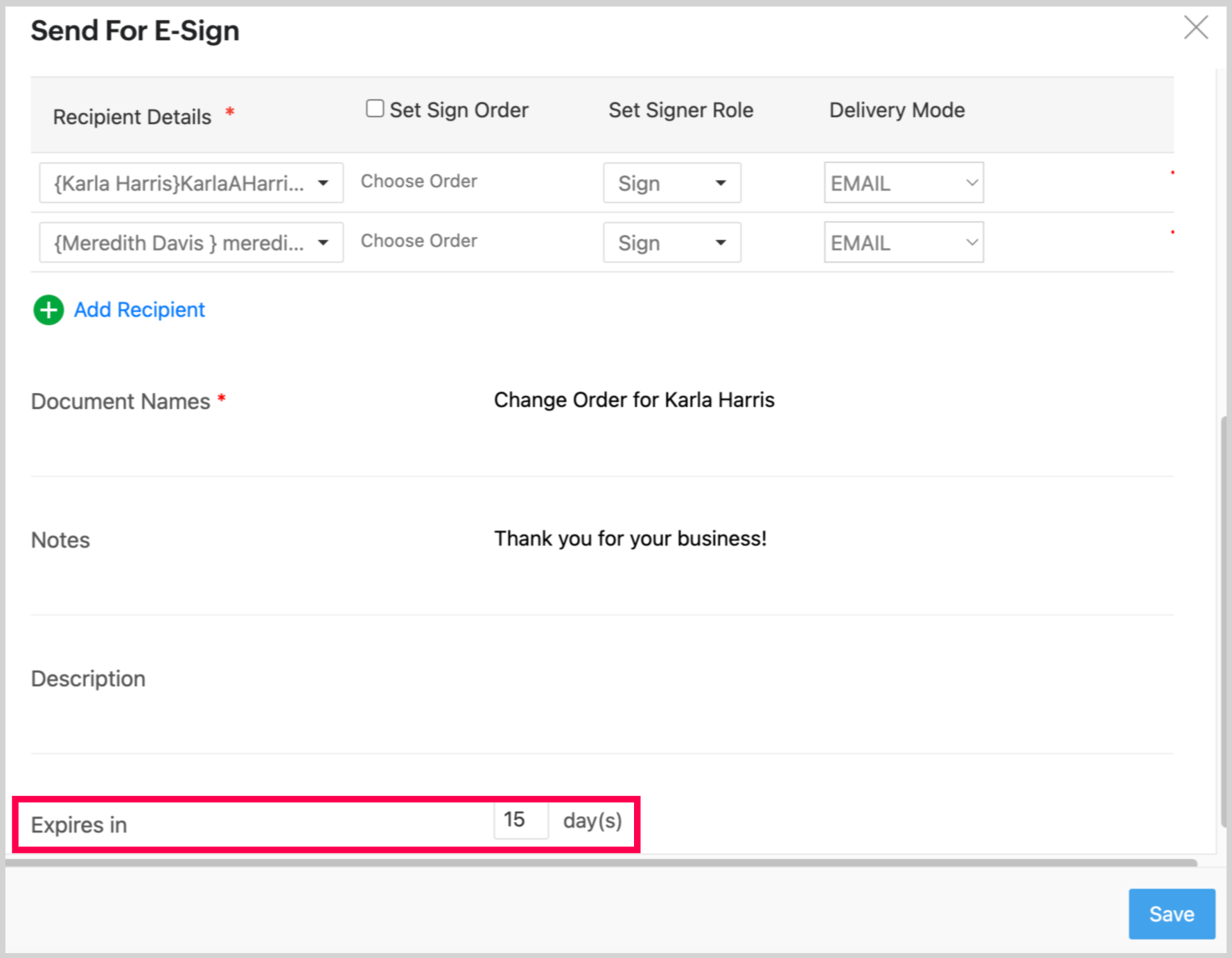Expand Sign role dropdown for Meredith Davis
The image size is (1232, 958).
coord(671,243)
